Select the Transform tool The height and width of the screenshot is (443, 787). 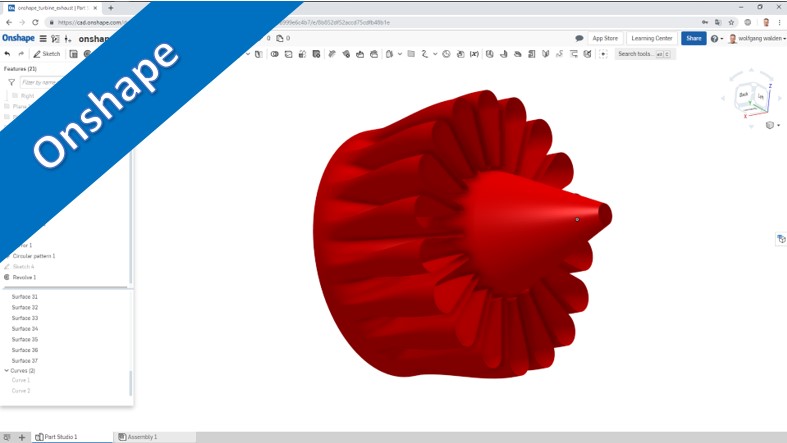(302, 54)
